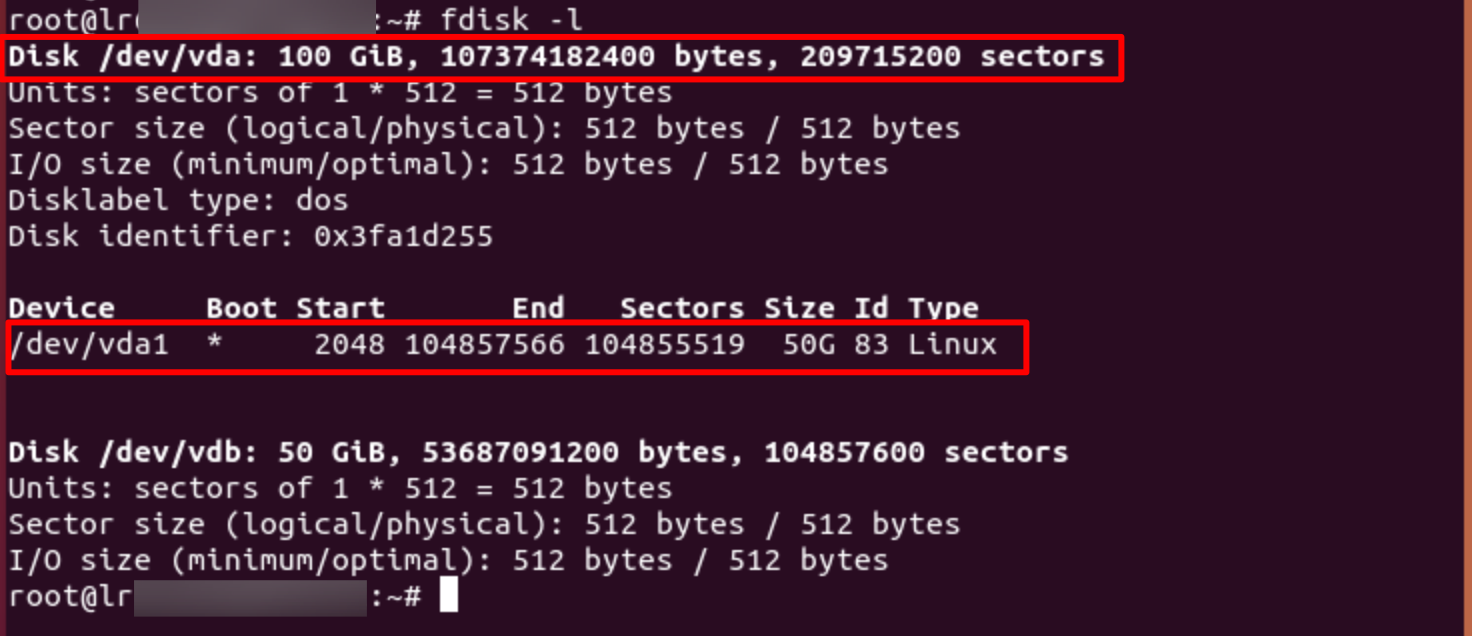Screen dimensions: 1472x636
Task: Click the 'Start' column header
Action: tap(340, 308)
